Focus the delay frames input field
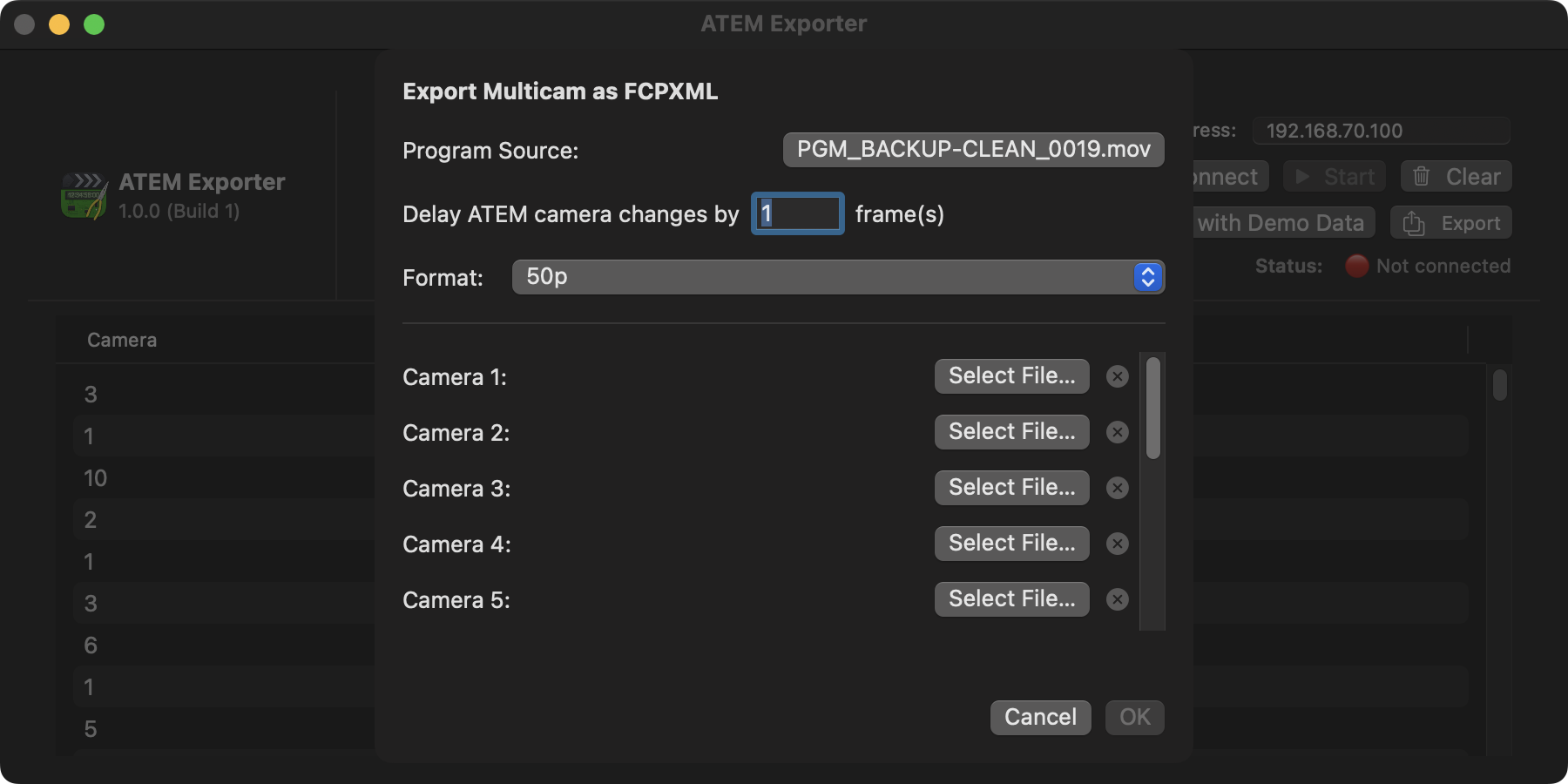This screenshot has height=784, width=1568. (x=798, y=214)
